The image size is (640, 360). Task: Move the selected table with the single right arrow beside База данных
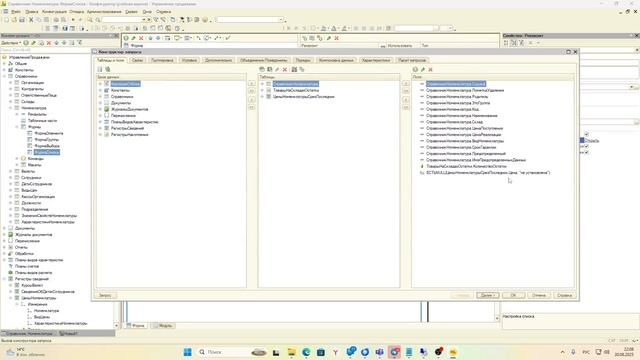[x=252, y=83]
